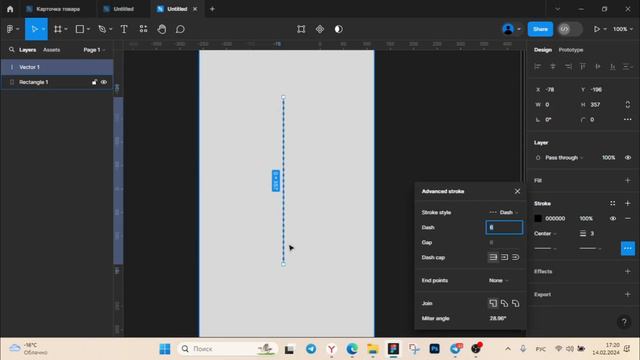Open the Stroke style Dash dropdown
The height and width of the screenshot is (360, 640).
504,212
